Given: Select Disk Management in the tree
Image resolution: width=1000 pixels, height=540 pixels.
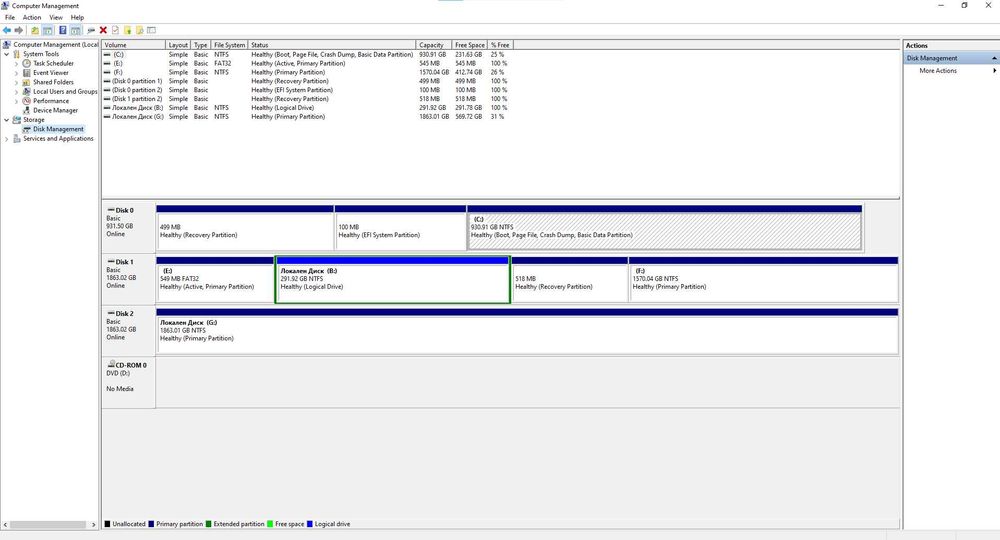Looking at the screenshot, I should 58,129.
